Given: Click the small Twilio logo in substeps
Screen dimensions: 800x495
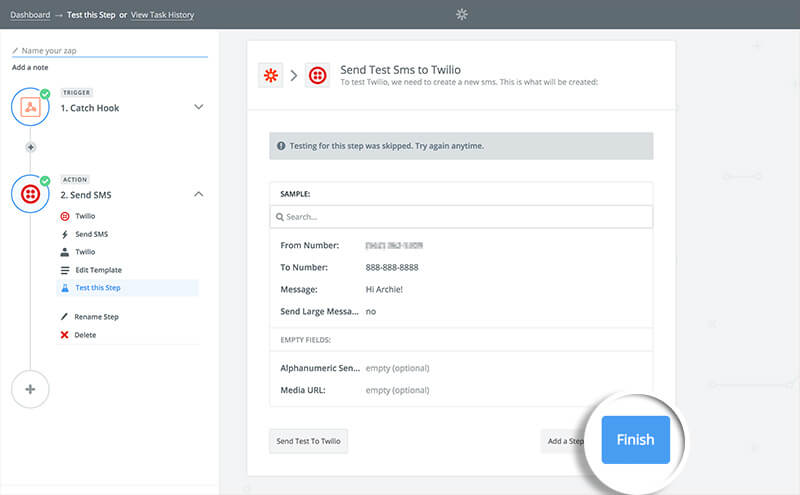Looking at the screenshot, I should (x=65, y=216).
